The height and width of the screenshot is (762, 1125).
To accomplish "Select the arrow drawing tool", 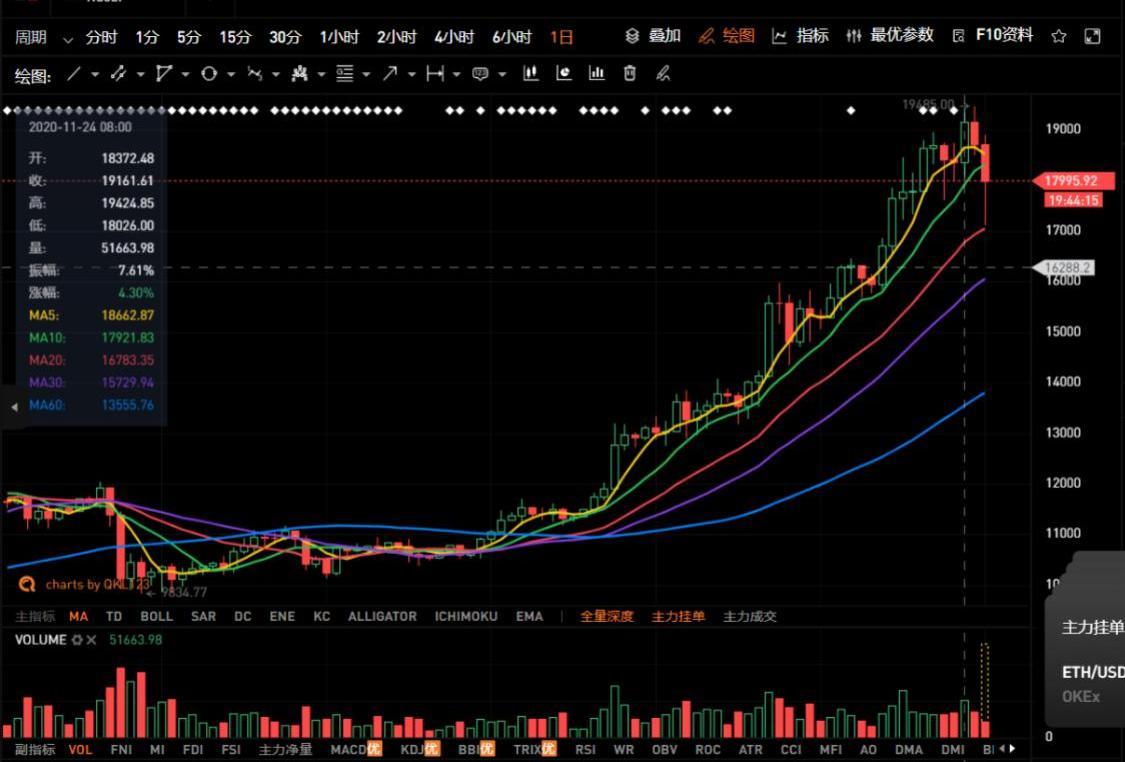I will click(x=390, y=74).
